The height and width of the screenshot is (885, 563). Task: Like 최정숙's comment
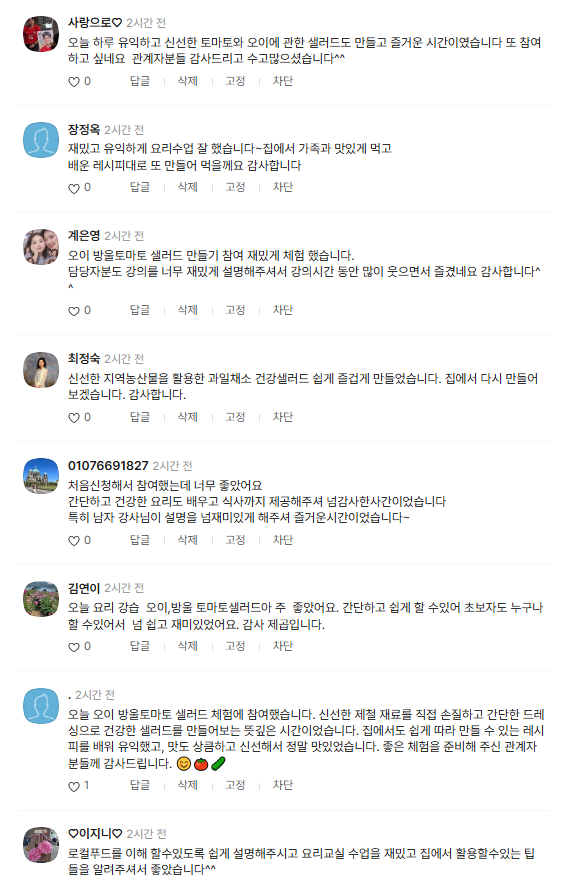[x=74, y=418]
